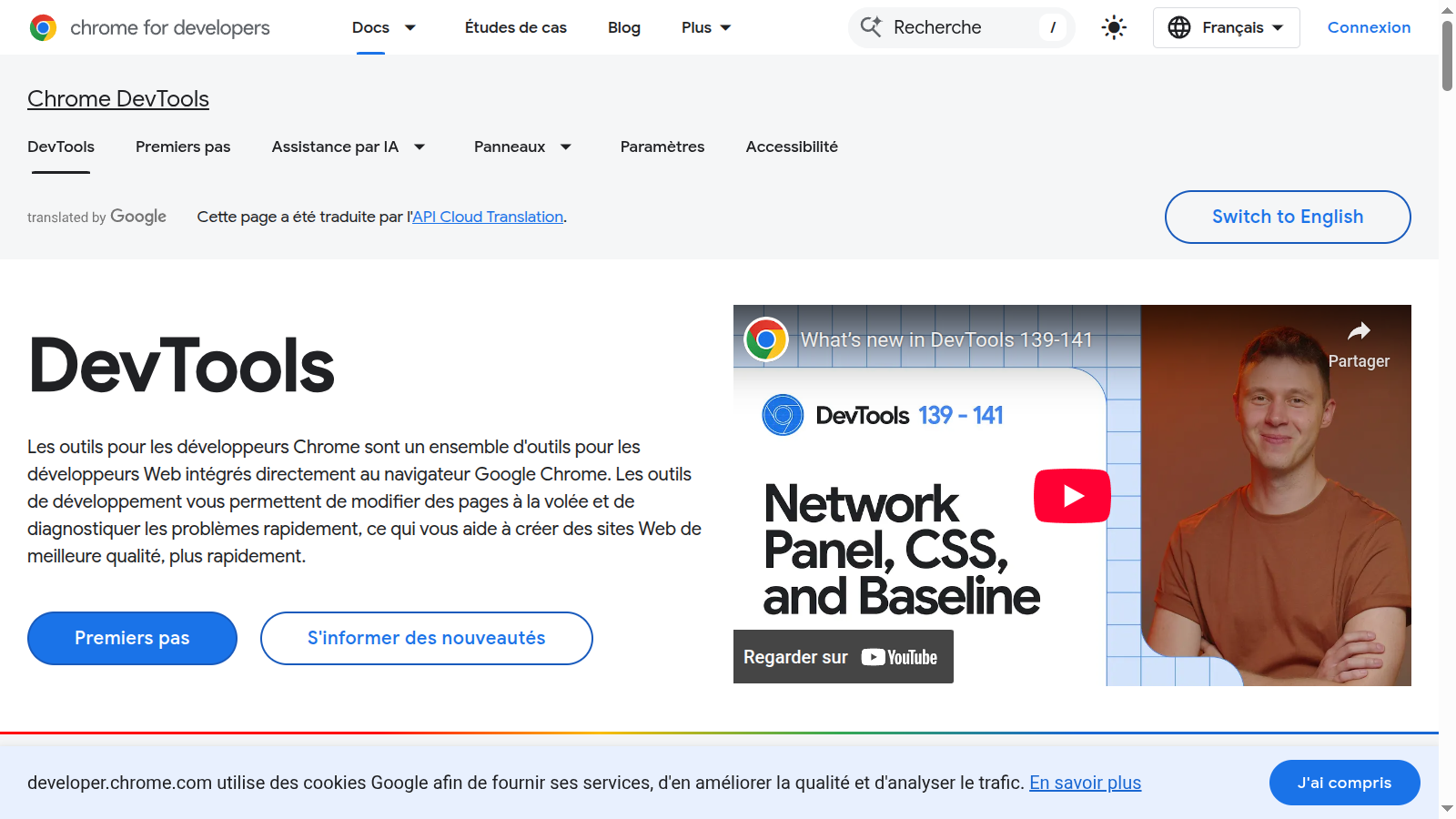This screenshot has height=819, width=1456.
Task: Click the blue Premiers pas button
Action: pos(132,638)
